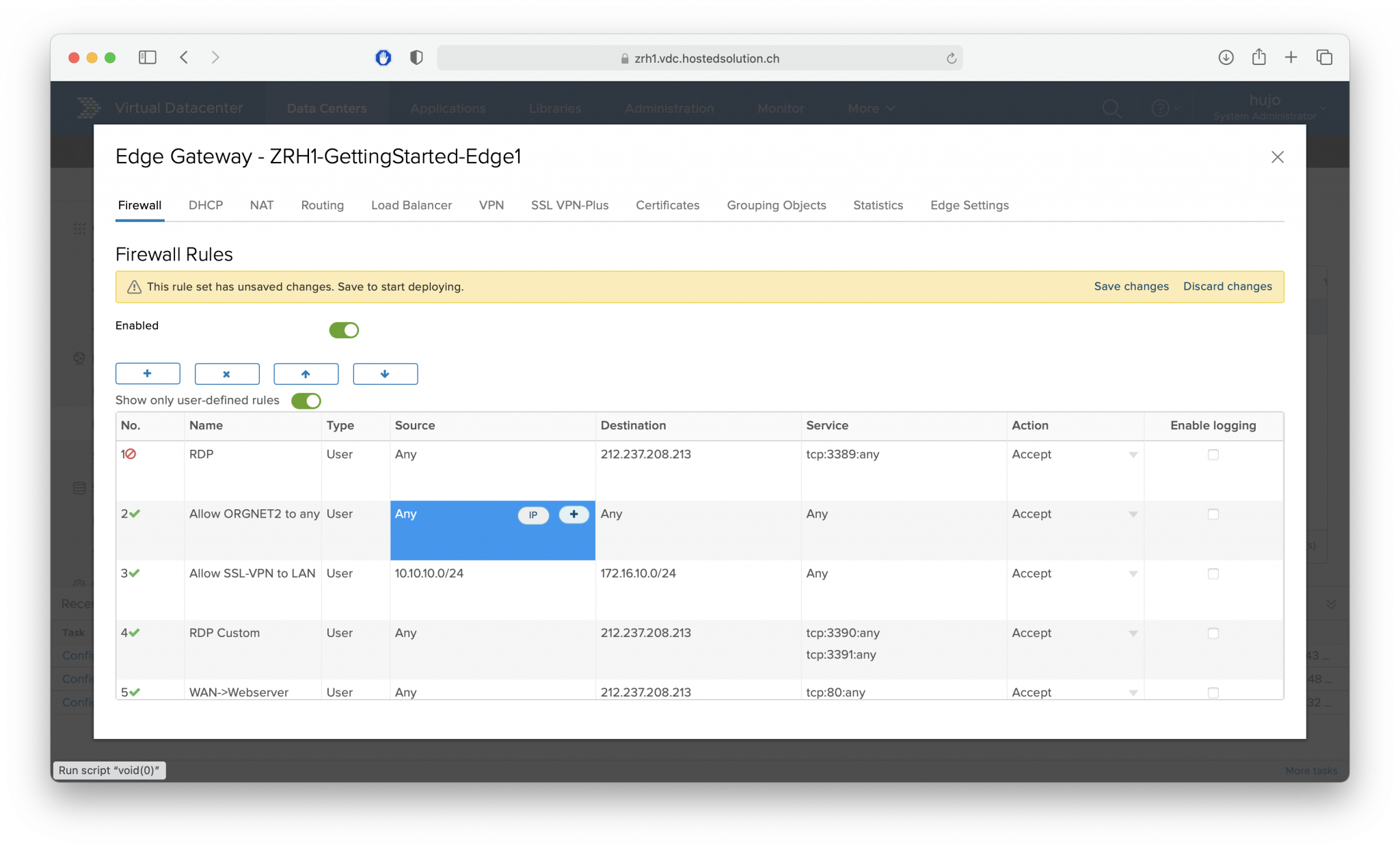The width and height of the screenshot is (1400, 849).
Task: Open the Edge Settings tab
Action: [x=969, y=205]
